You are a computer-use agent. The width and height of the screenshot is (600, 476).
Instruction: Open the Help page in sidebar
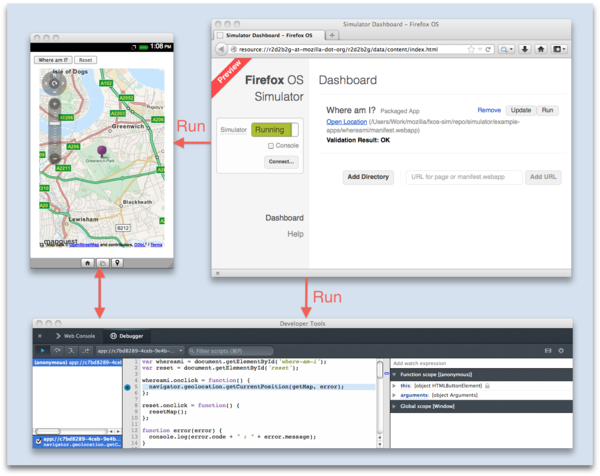coord(295,233)
